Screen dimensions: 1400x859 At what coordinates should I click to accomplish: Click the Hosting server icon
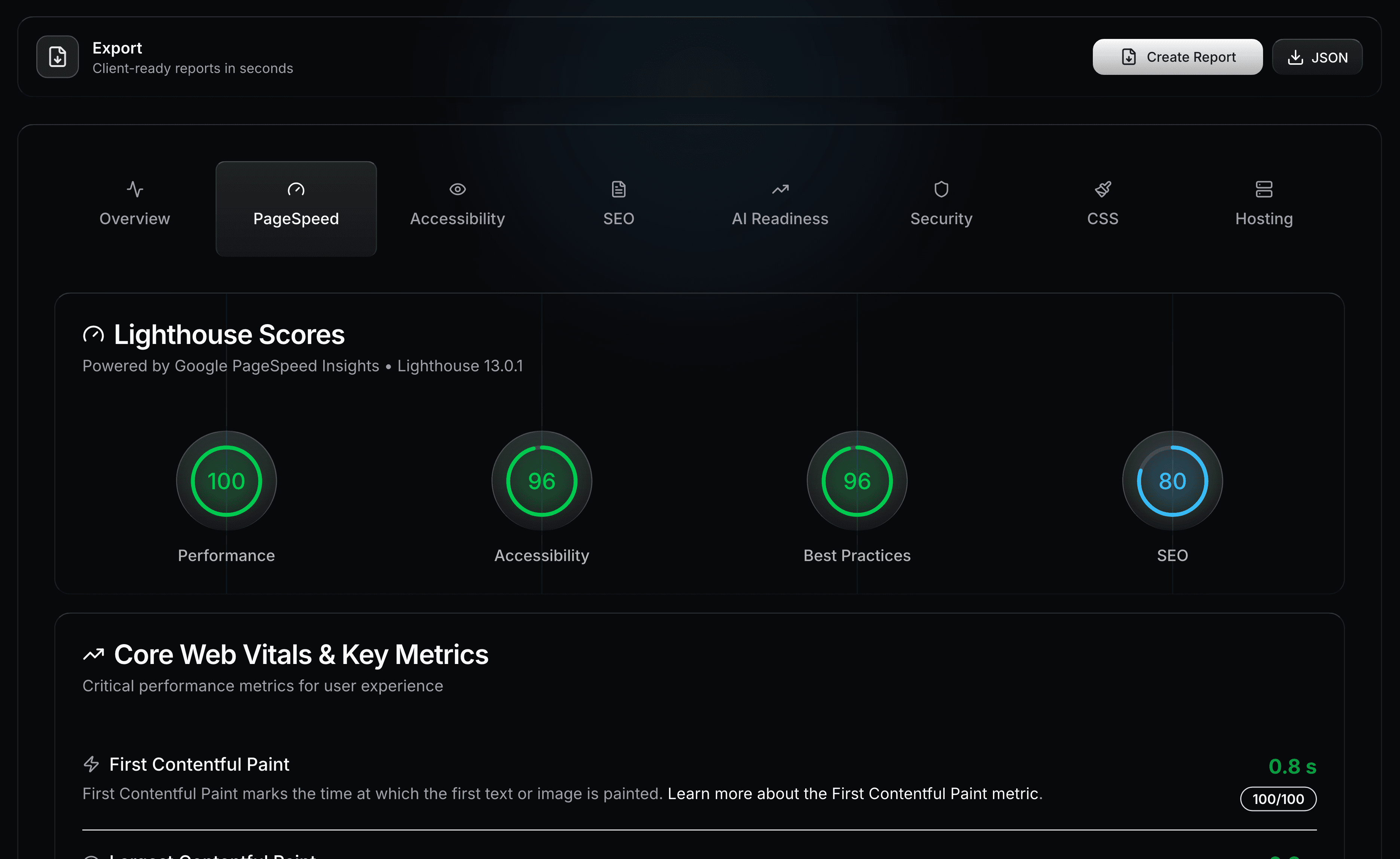1264,189
